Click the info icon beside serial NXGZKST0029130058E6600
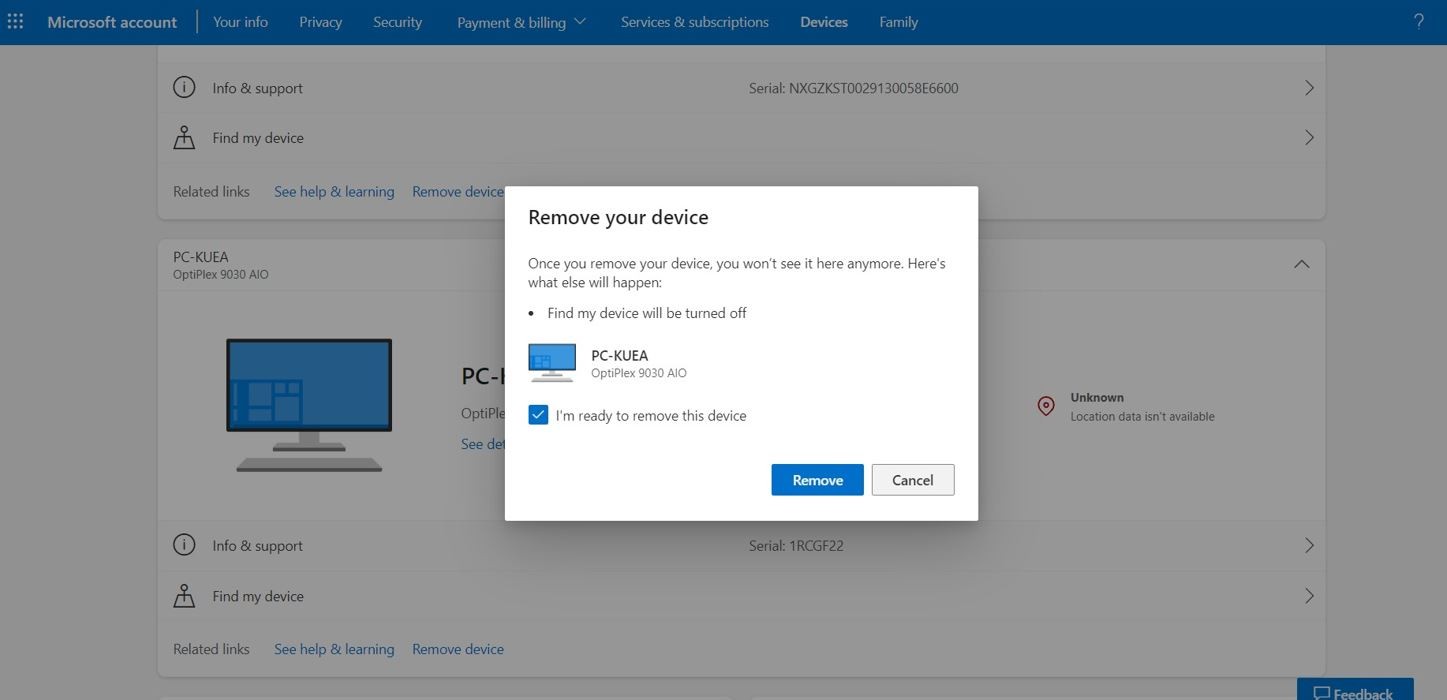The width and height of the screenshot is (1447, 700). (x=184, y=88)
